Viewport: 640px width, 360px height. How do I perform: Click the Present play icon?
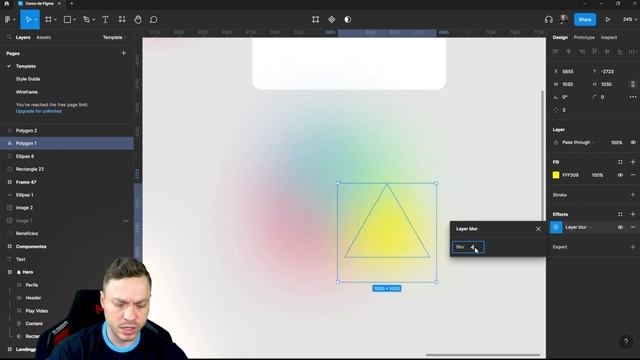[608, 20]
